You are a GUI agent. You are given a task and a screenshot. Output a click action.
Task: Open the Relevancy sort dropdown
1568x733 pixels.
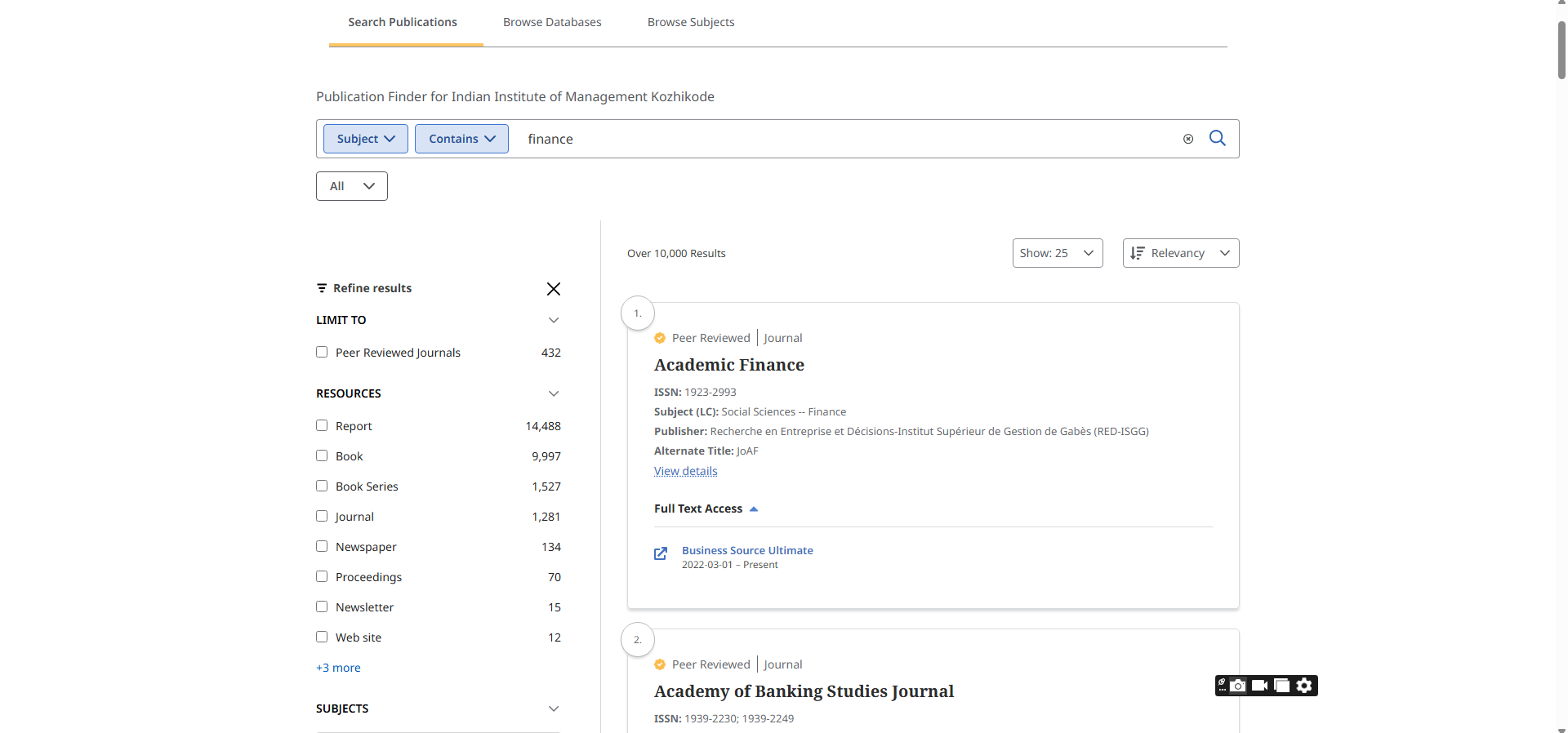[x=1180, y=253]
